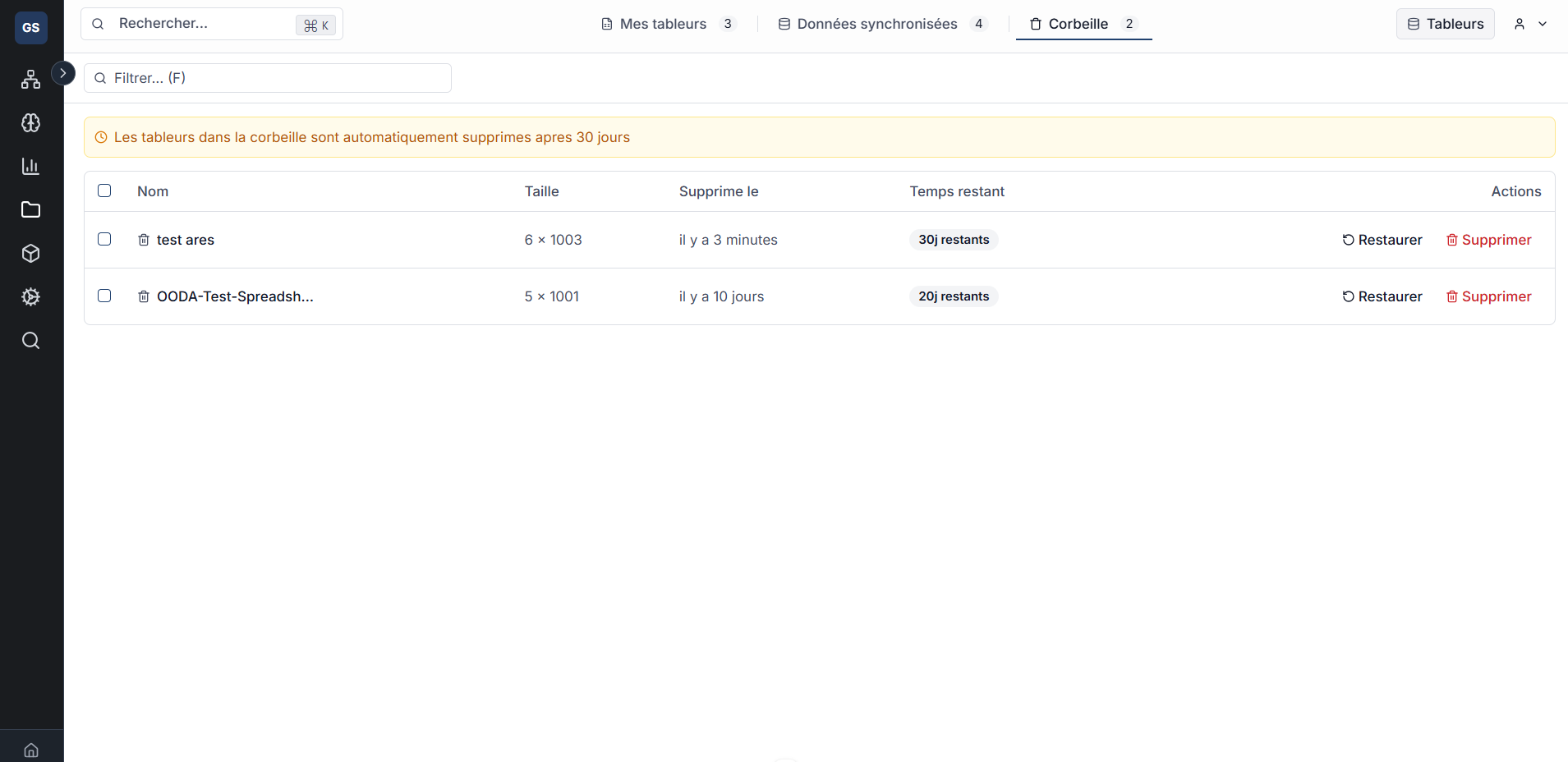Permanently delete OODA-Test-Spreadsh... with Supprimer

click(x=1488, y=296)
